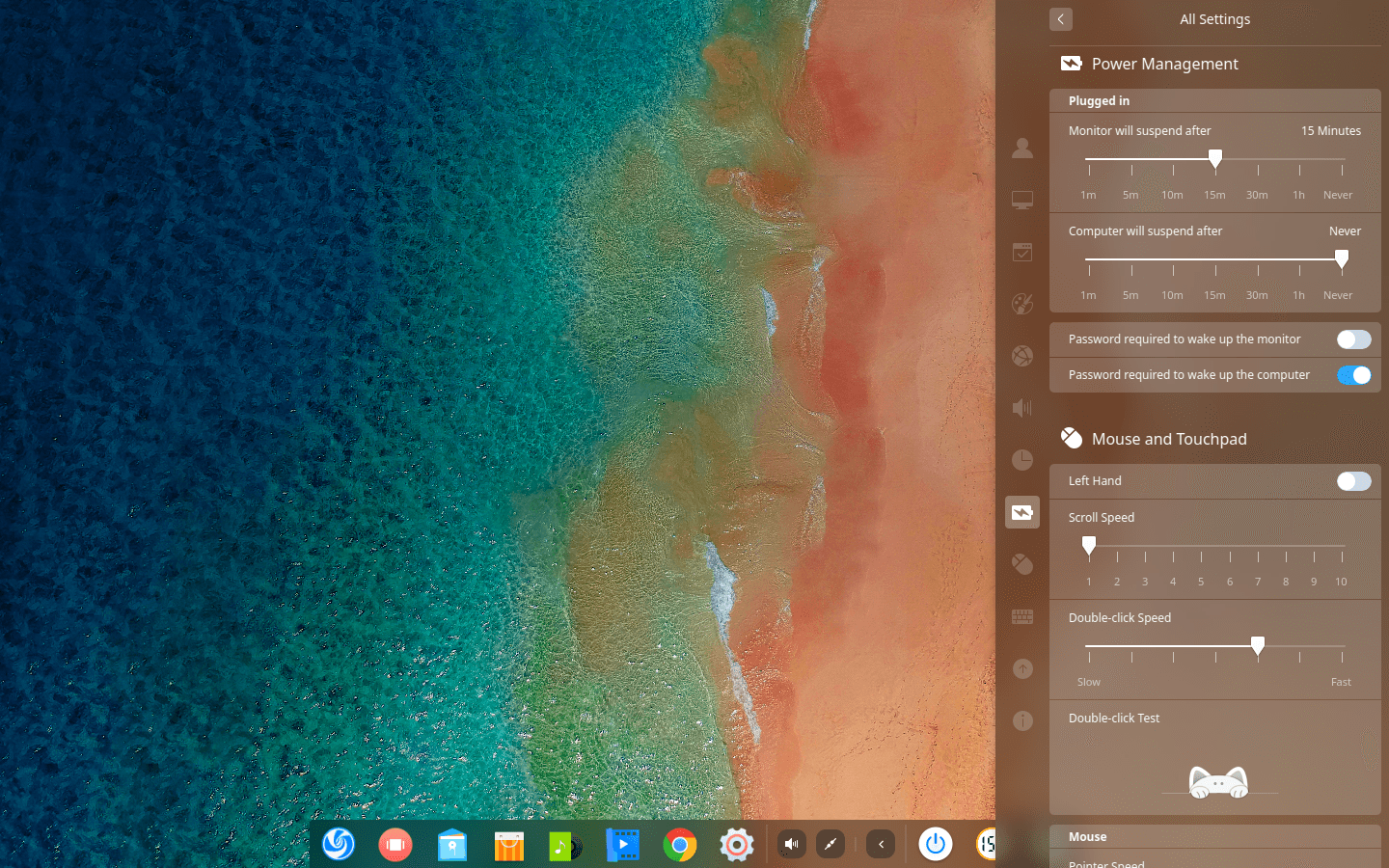Screen dimensions: 1389x868
Task: Select the Personalization palette icon
Action: click(1021, 304)
